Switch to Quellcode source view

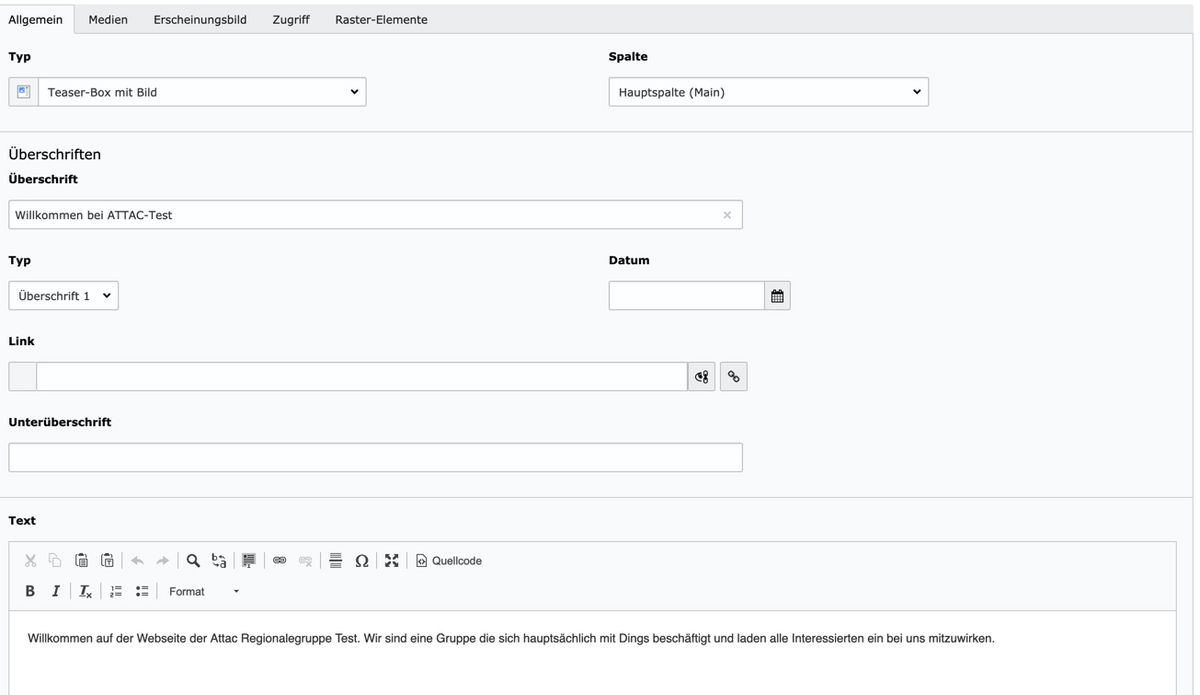pyautogui.click(x=449, y=561)
